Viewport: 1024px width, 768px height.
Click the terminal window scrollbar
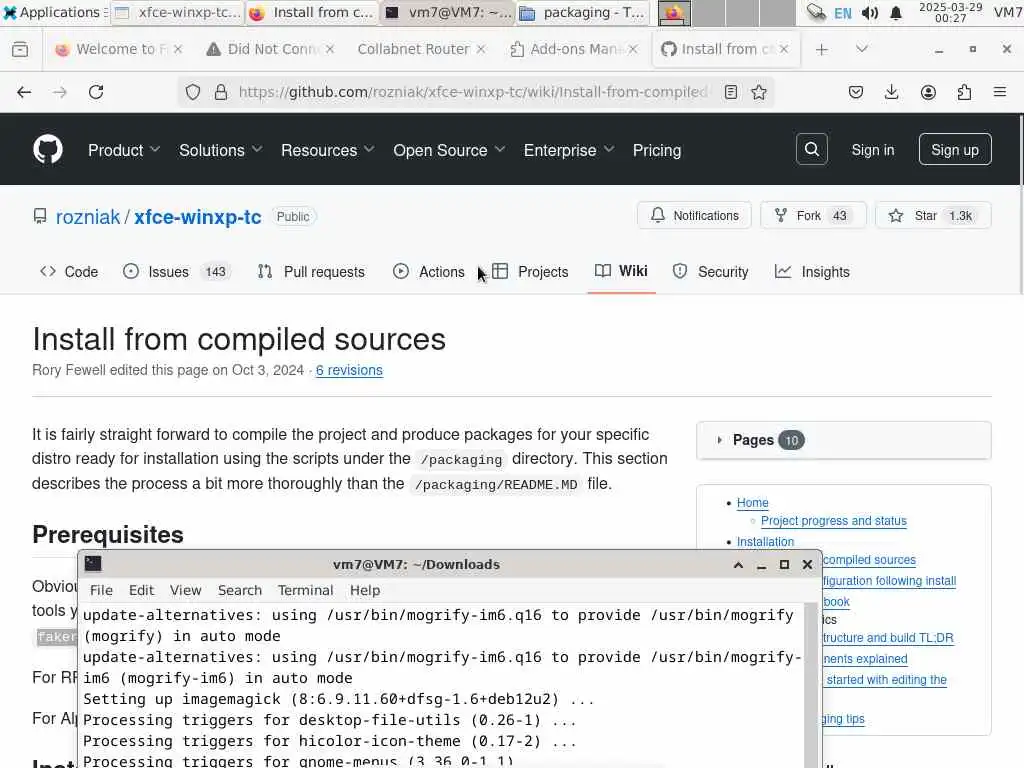click(x=812, y=684)
